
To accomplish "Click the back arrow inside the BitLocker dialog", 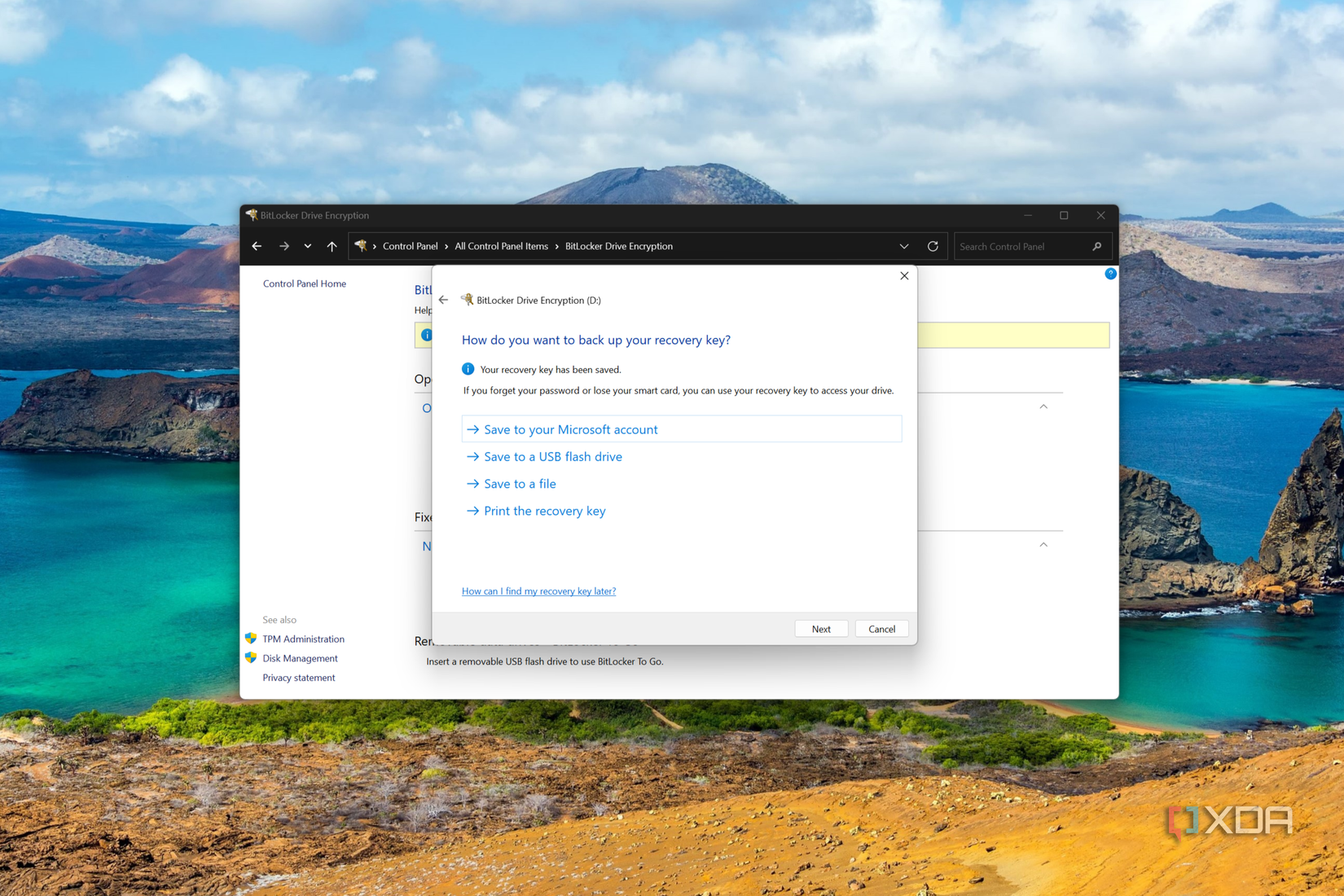I will click(x=443, y=300).
